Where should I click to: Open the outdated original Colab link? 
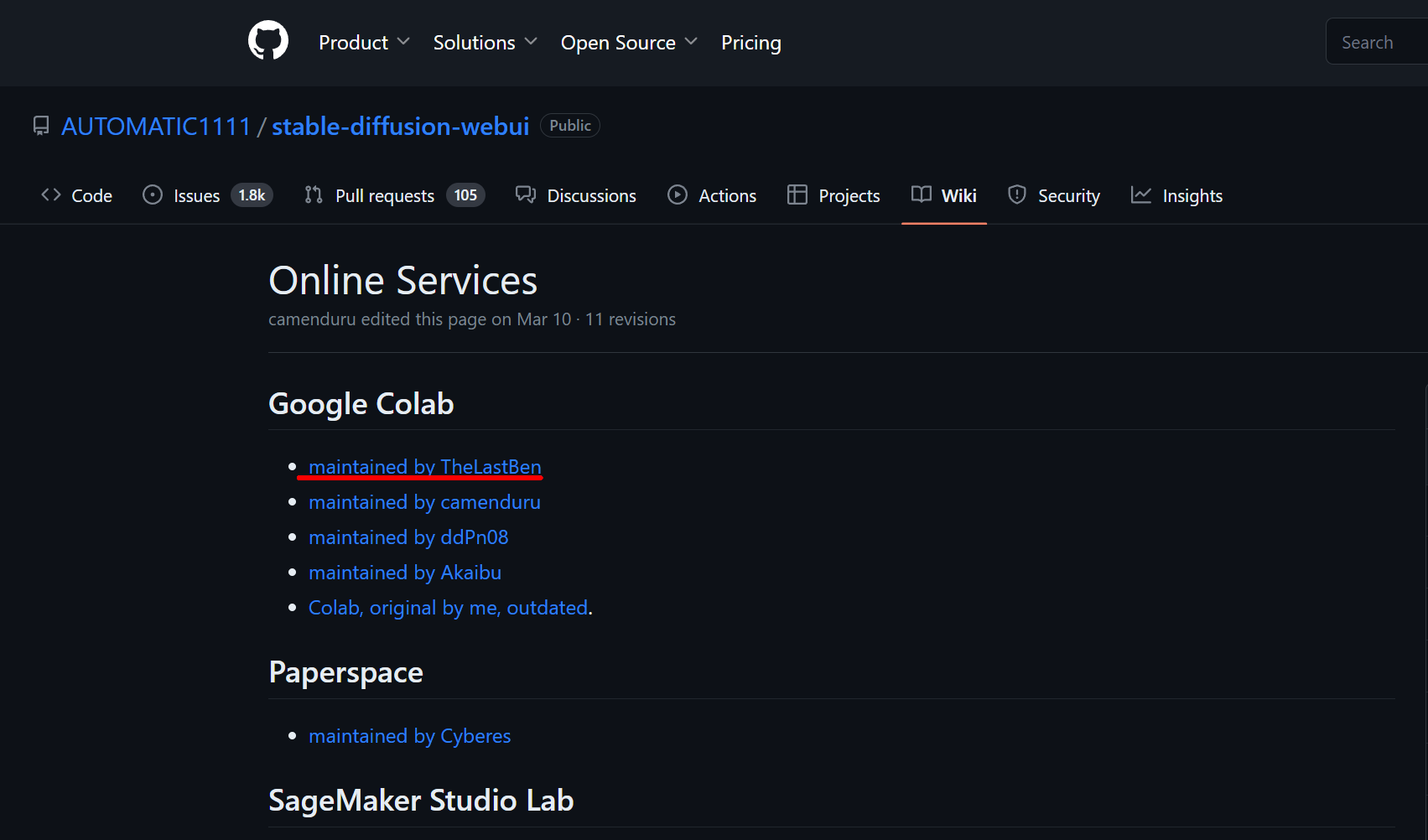(449, 608)
